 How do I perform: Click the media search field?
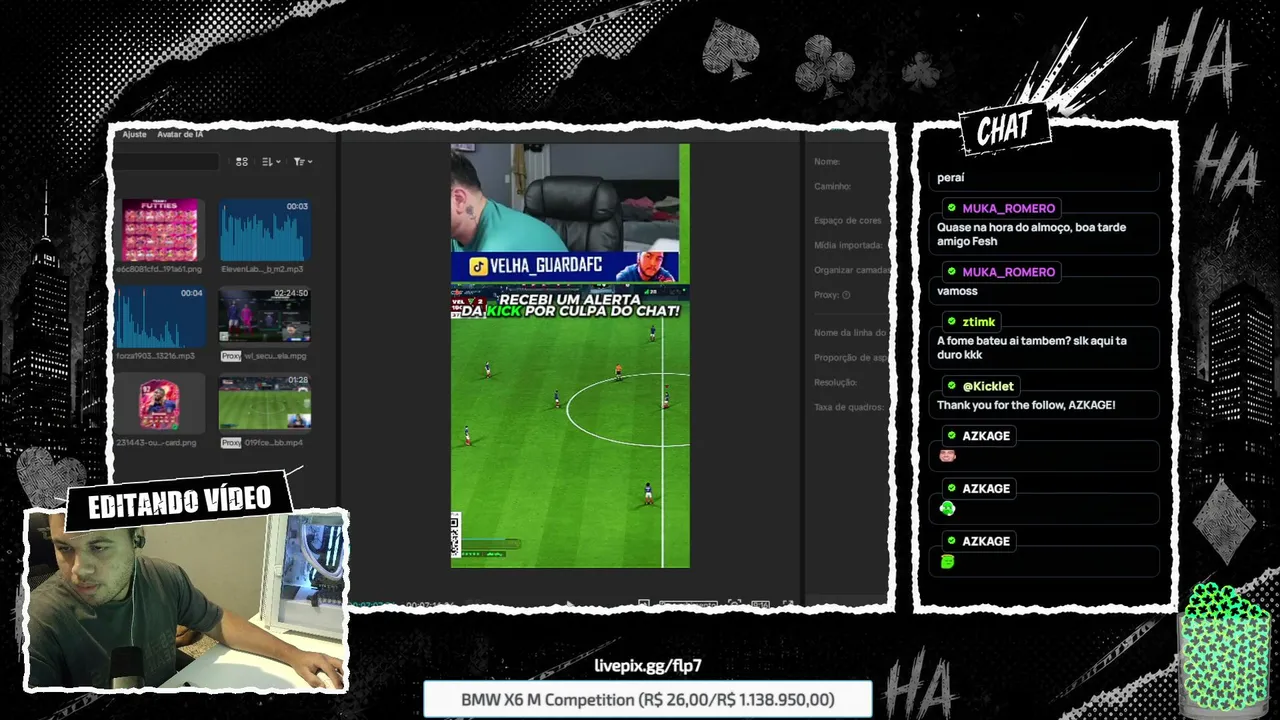pyautogui.click(x=166, y=161)
